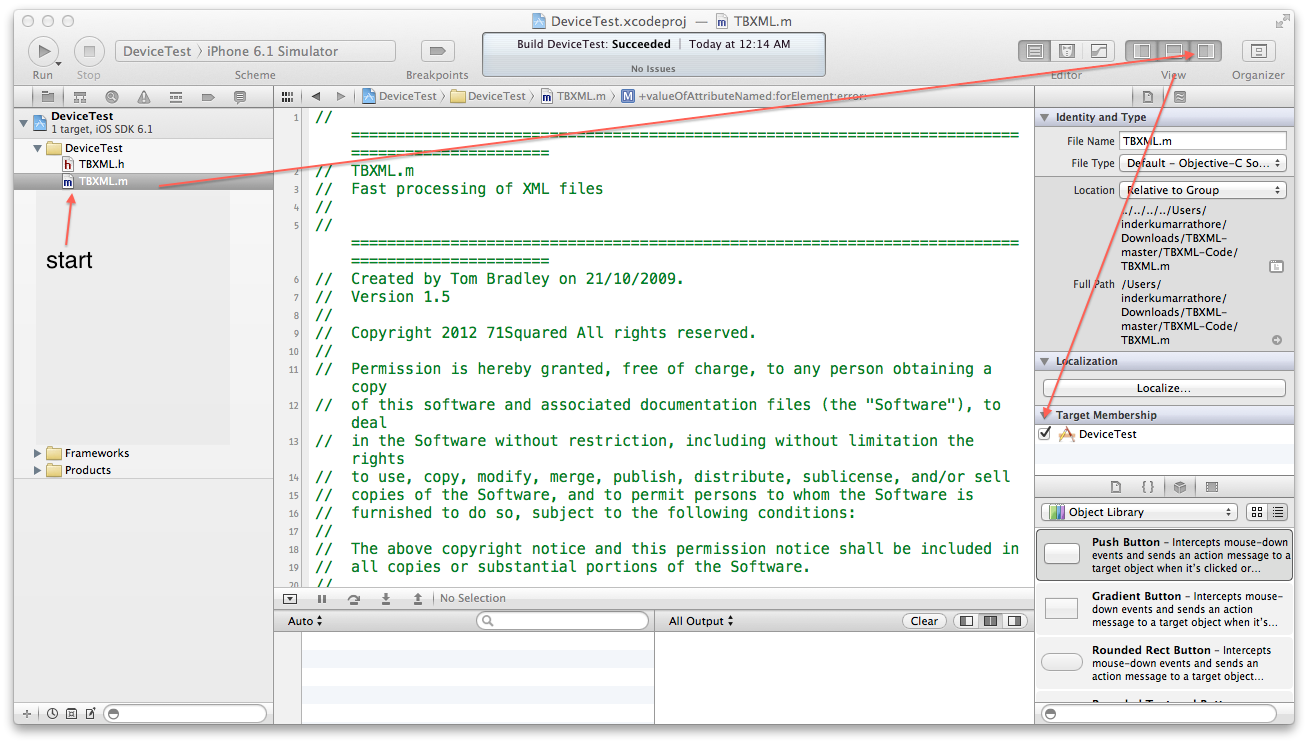This screenshot has width=1308, height=744.
Task: Toggle the Utilities pane view button
Action: pyautogui.click(x=1205, y=51)
